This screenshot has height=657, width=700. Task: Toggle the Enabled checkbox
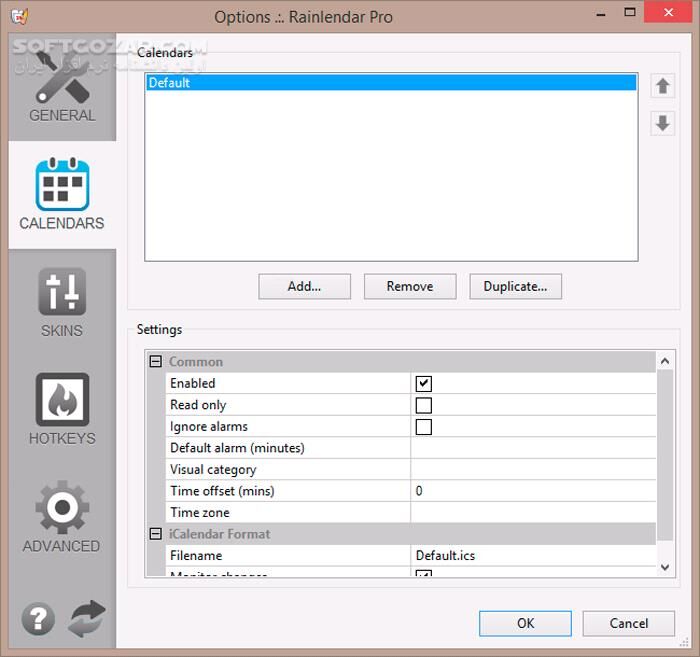click(423, 383)
